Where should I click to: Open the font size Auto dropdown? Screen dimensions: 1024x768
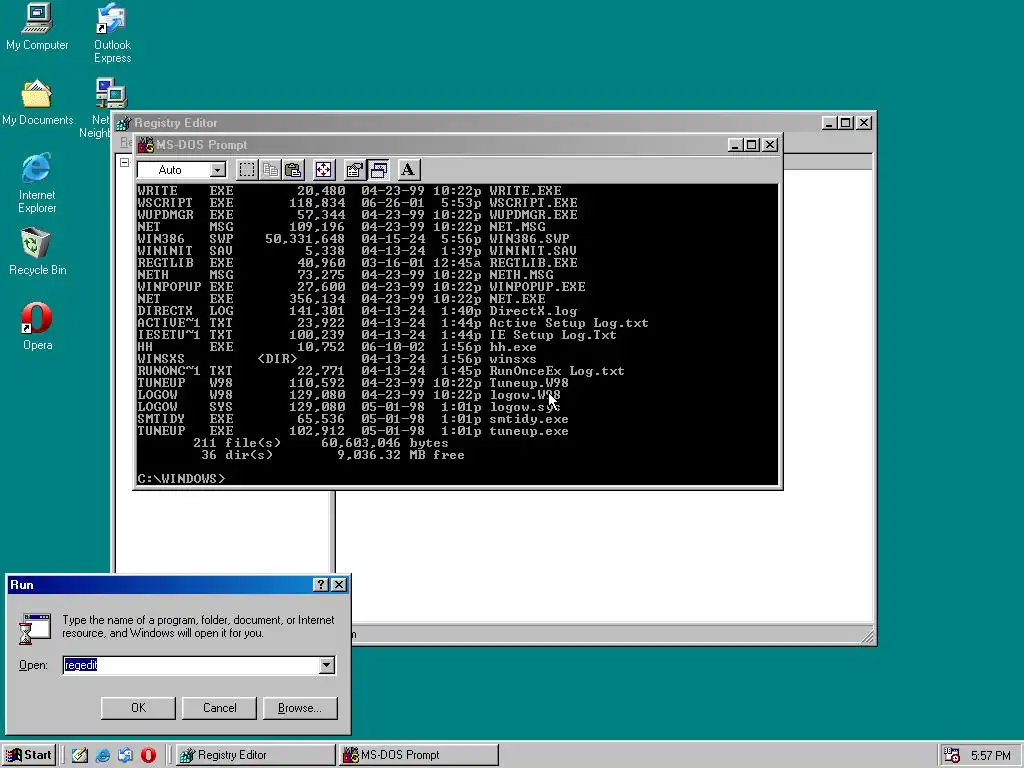pos(218,170)
